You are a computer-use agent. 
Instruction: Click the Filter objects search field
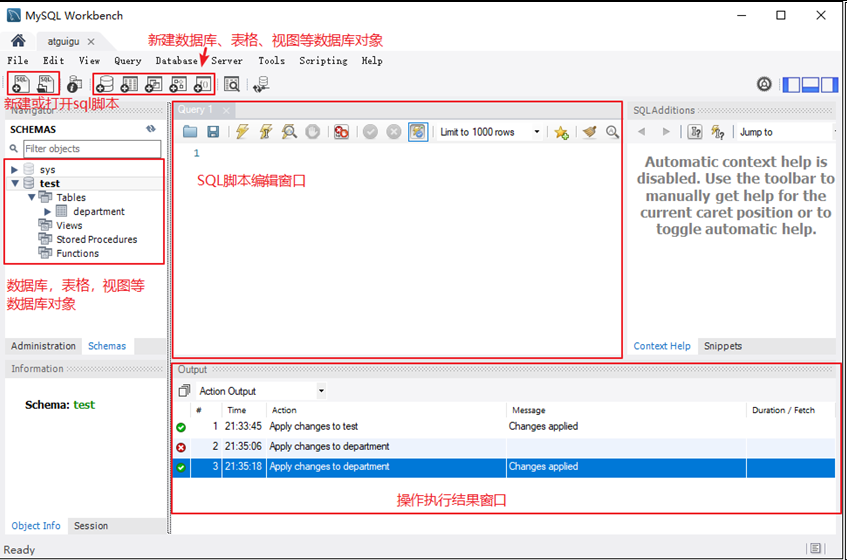[92, 149]
